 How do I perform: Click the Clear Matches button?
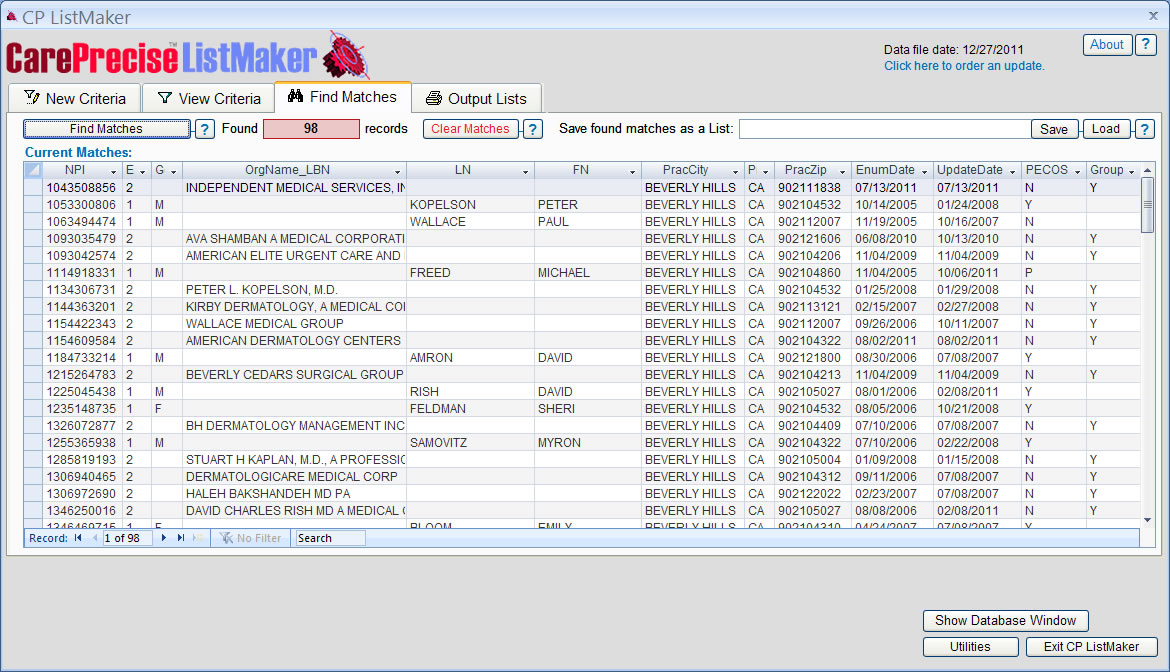(x=470, y=129)
